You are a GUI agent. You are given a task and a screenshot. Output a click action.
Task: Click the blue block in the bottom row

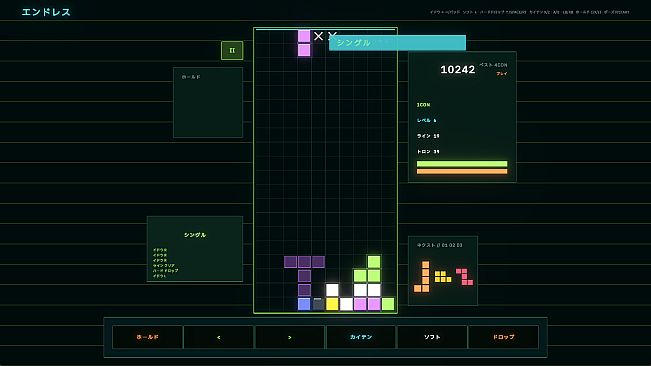(x=304, y=304)
